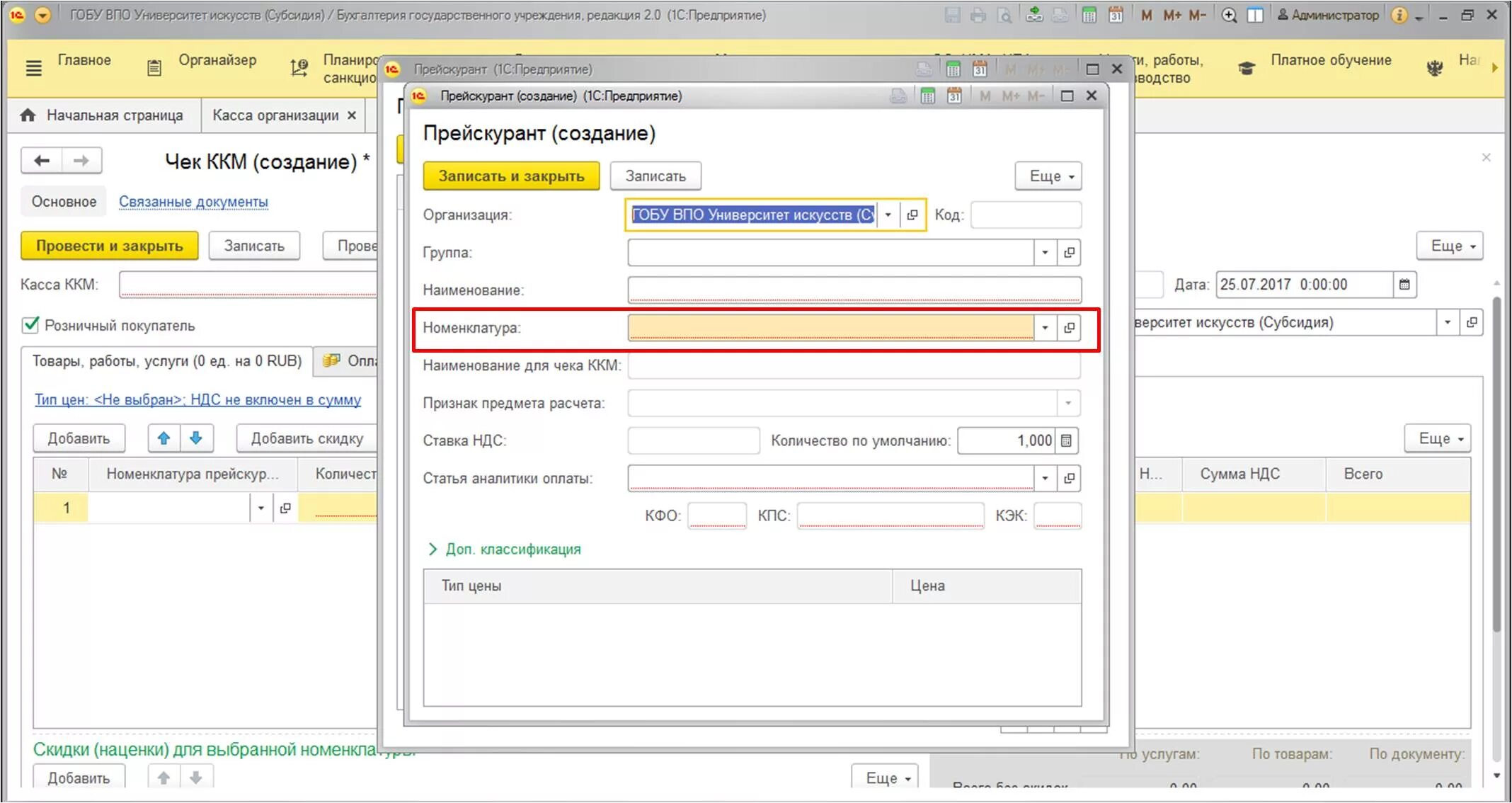Move row up with blue arrow
1512x803 pixels.
pos(164,438)
